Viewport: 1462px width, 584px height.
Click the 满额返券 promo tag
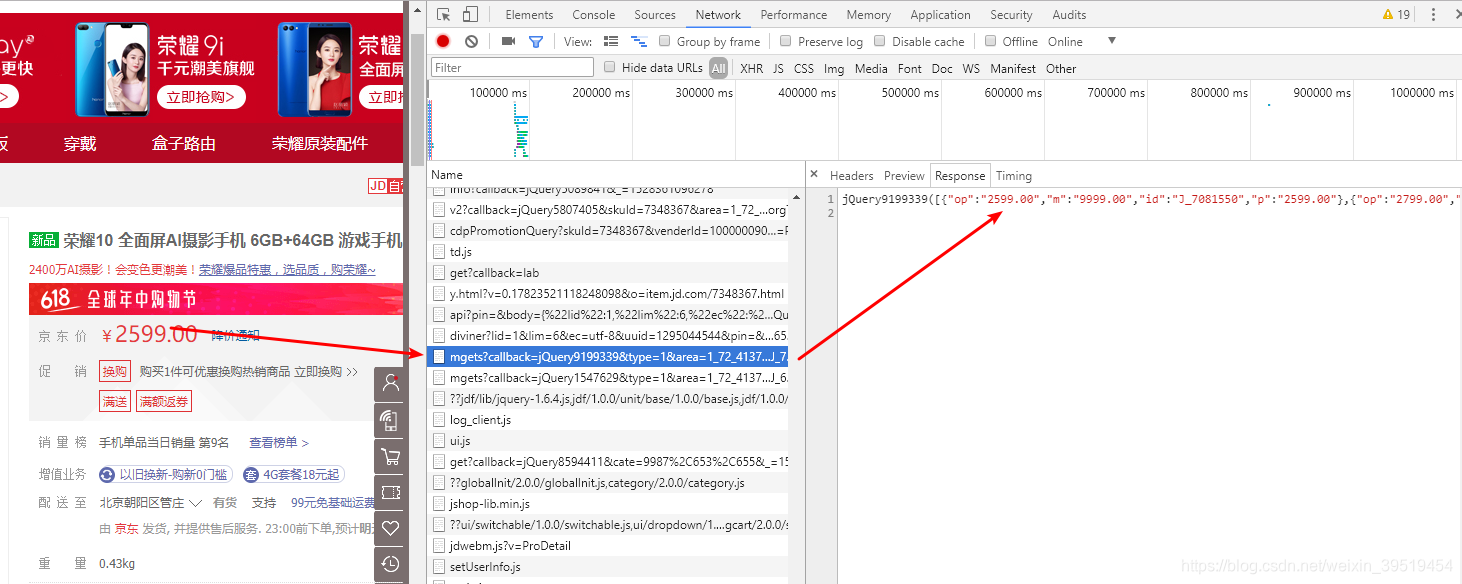point(163,401)
